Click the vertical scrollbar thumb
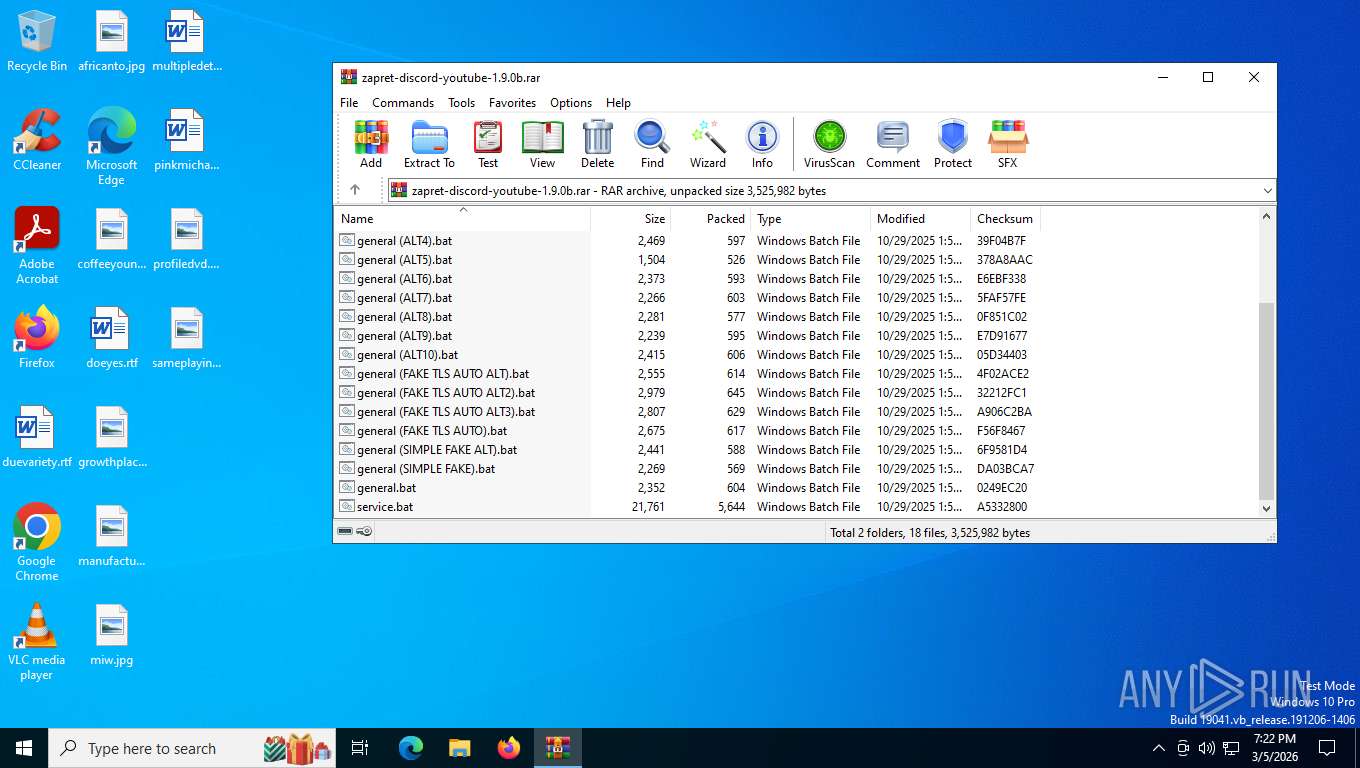The image size is (1360, 768). [1267, 400]
